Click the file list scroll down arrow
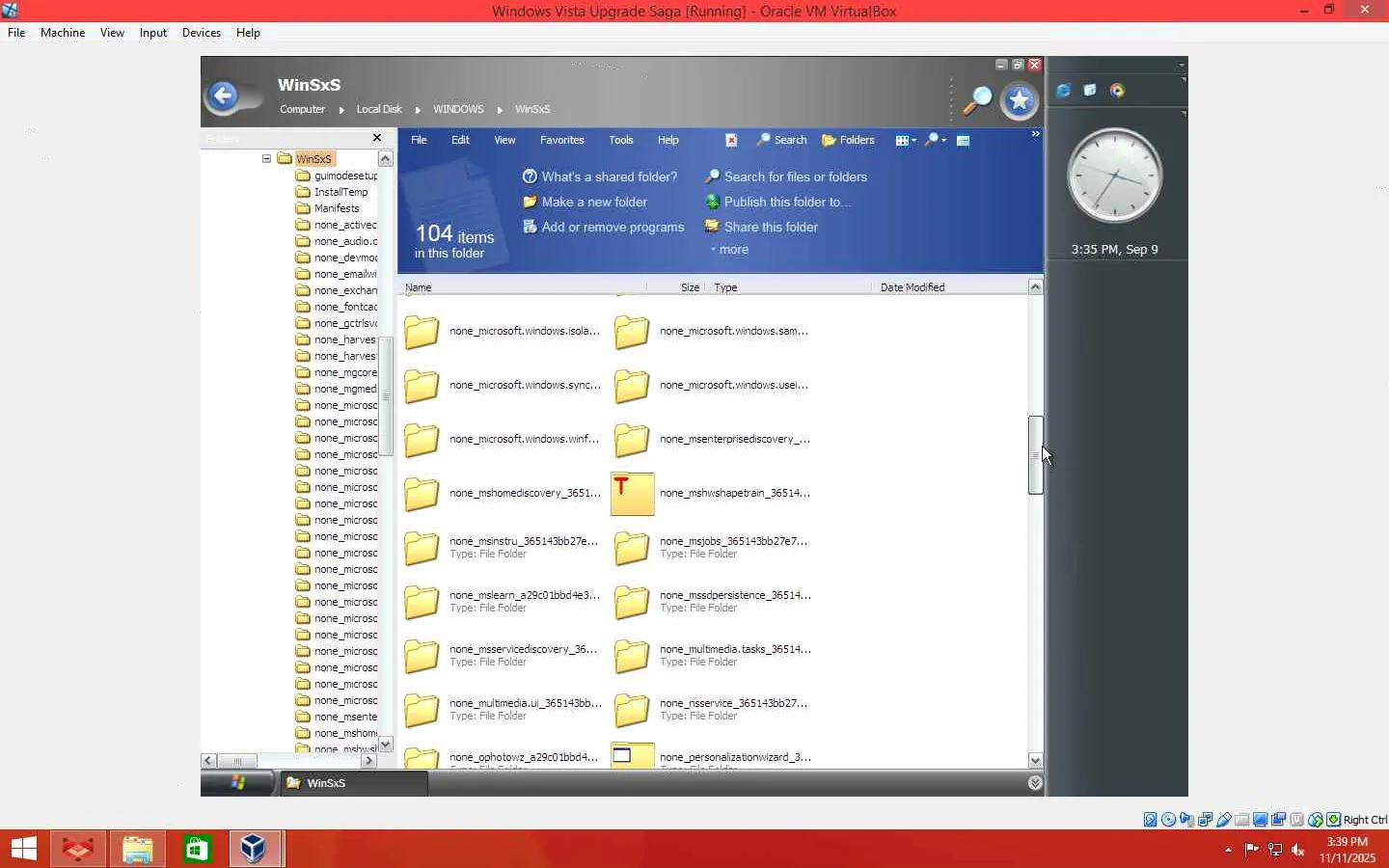Viewport: 1389px width, 868px height. point(1035,760)
